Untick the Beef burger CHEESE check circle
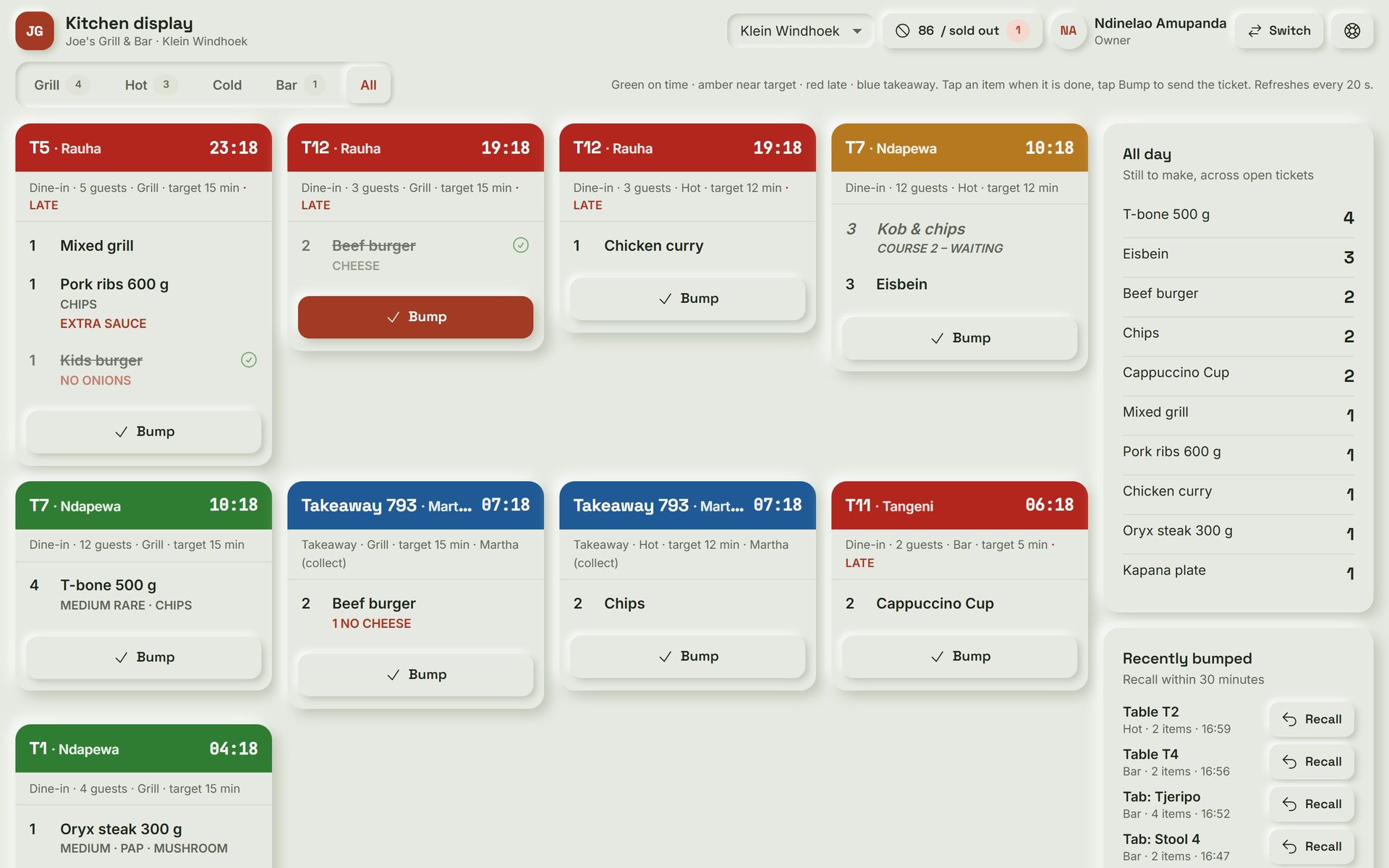This screenshot has width=1389, height=868. point(520,245)
